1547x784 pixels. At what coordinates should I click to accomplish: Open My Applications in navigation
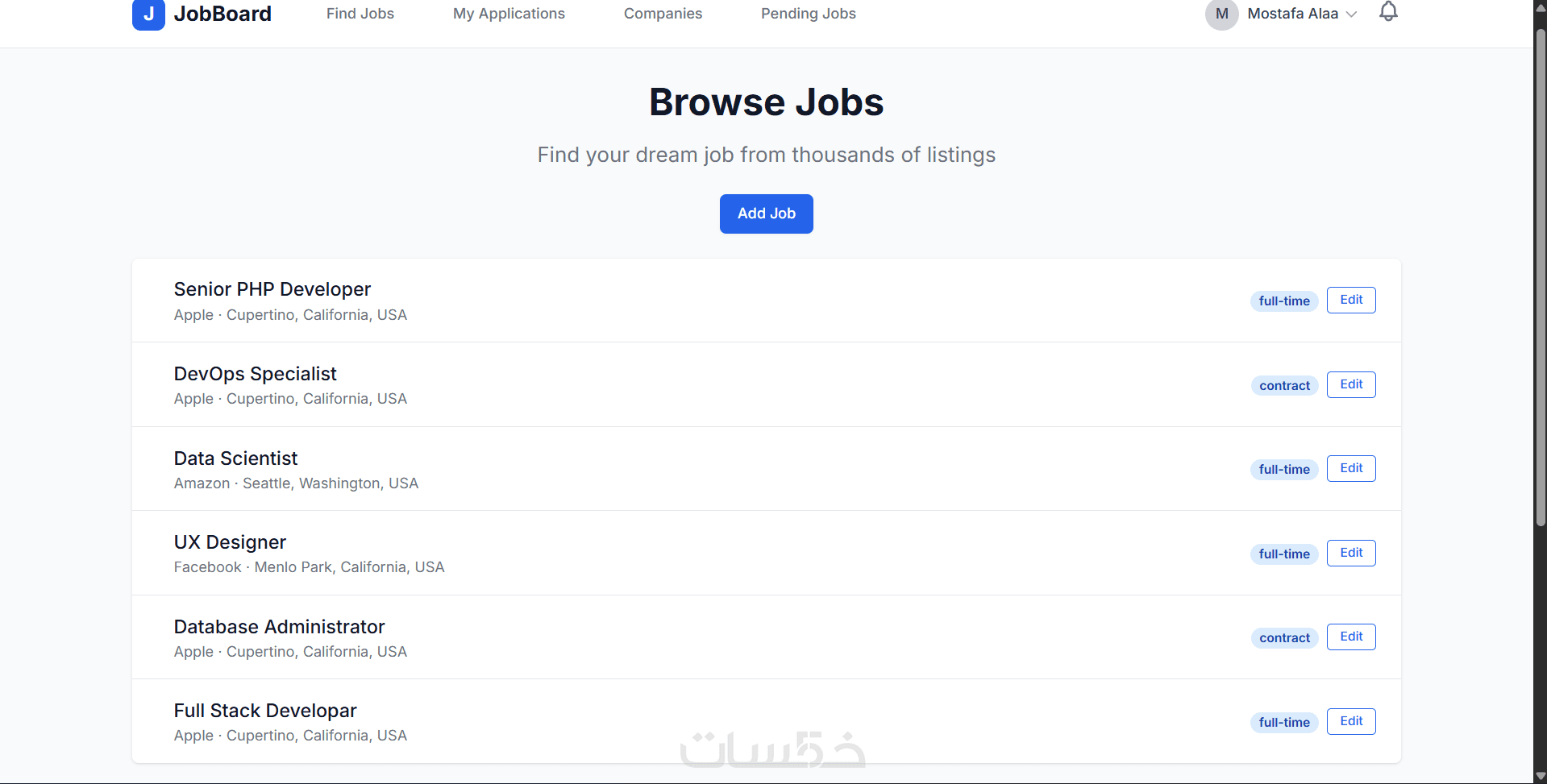point(509,14)
